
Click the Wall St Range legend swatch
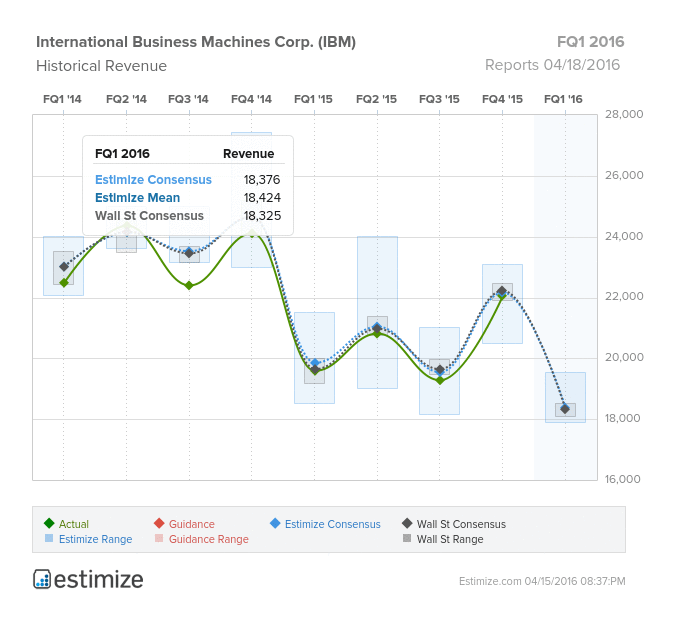pos(407,538)
